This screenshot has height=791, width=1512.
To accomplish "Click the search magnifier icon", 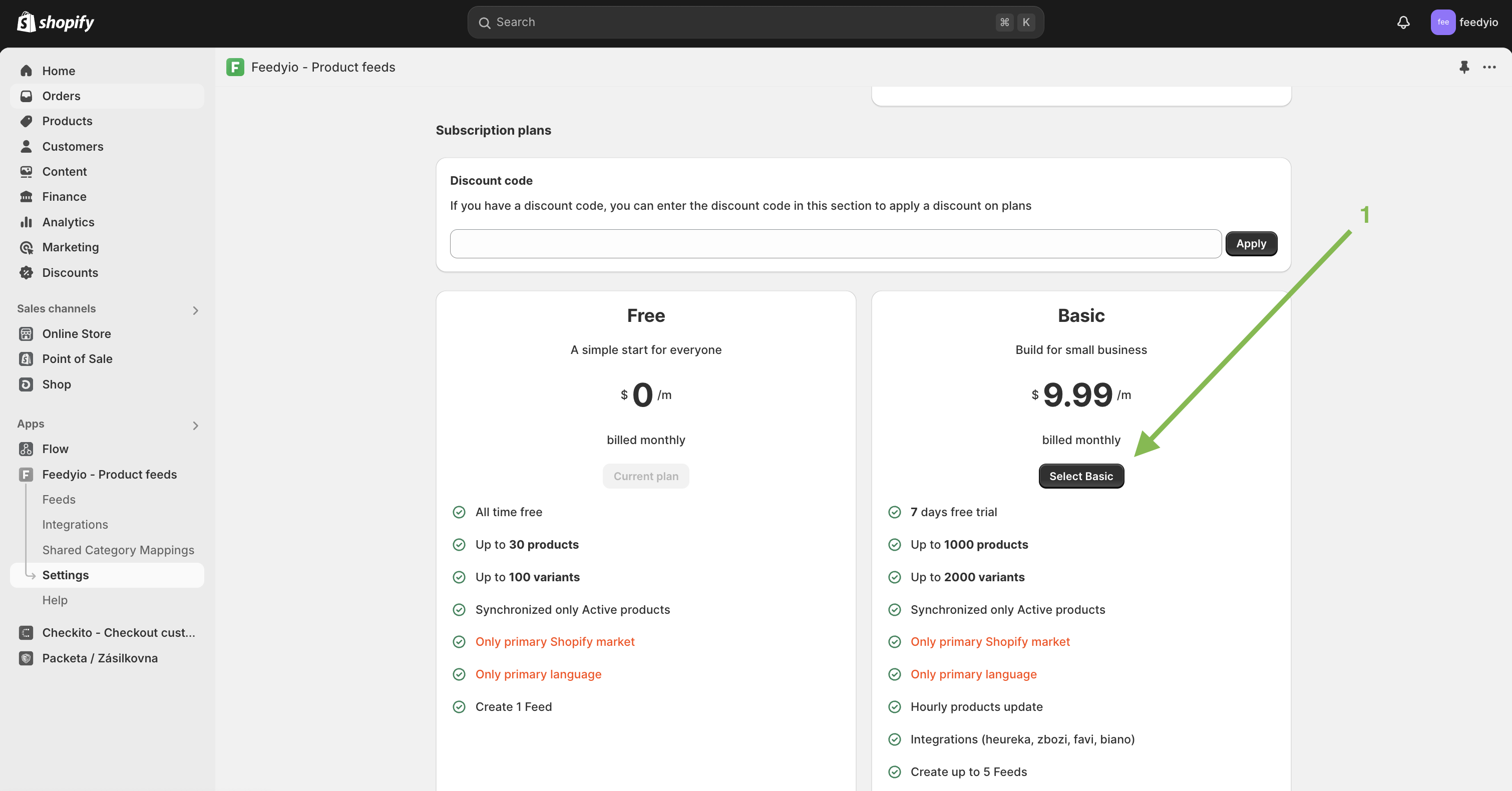I will point(484,23).
